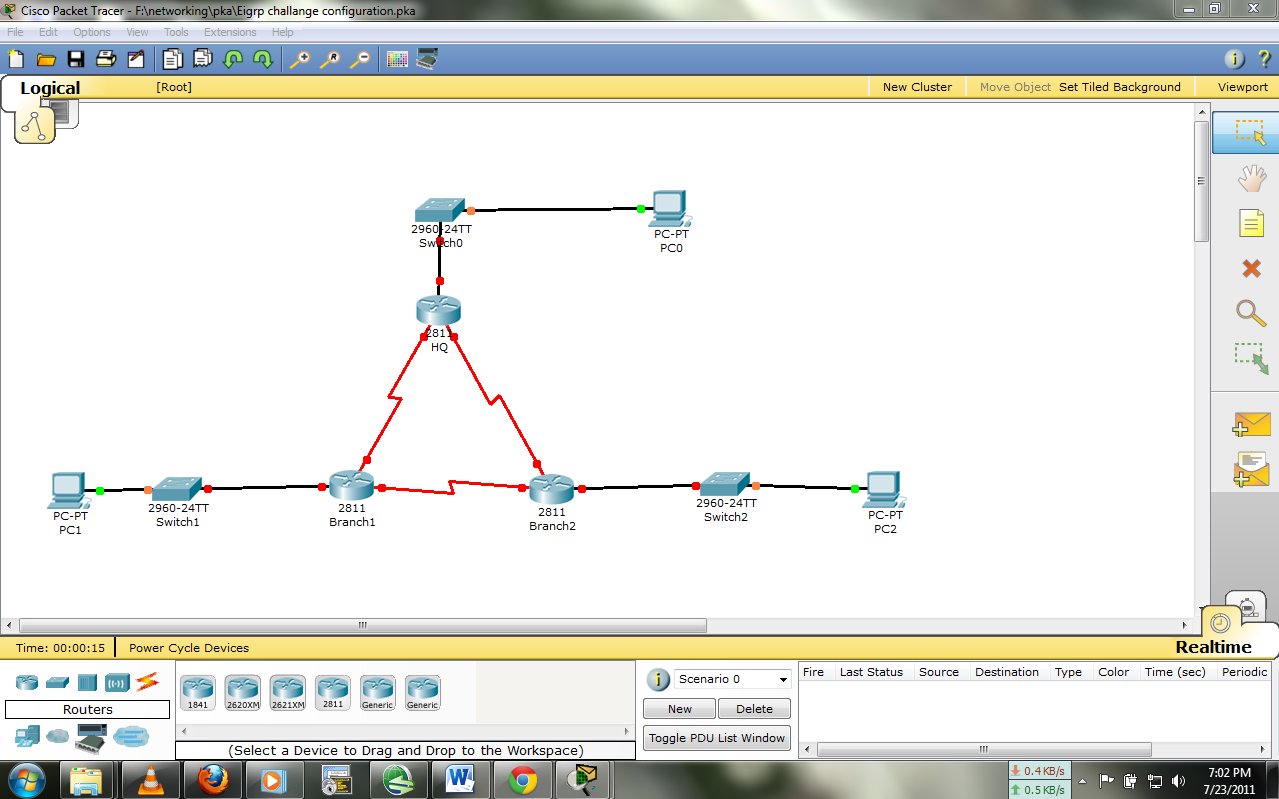Zoom out with the minus magnifier
The width and height of the screenshot is (1279, 799).
point(359,59)
